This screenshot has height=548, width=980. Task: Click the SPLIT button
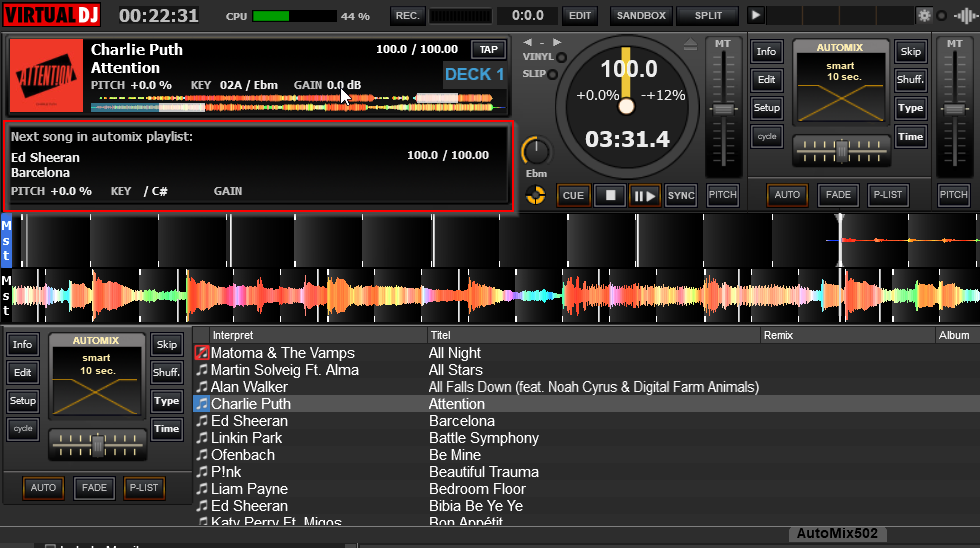[x=708, y=16]
